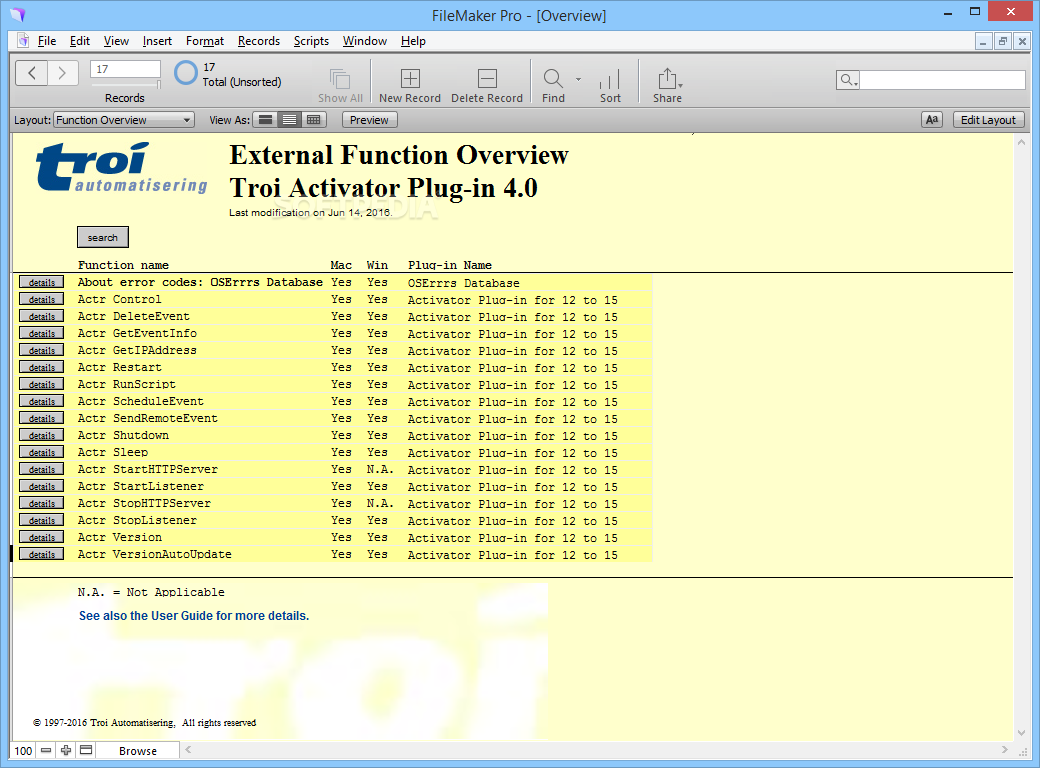Open the Find magnifier tool
The width and height of the screenshot is (1040, 768).
(x=552, y=79)
